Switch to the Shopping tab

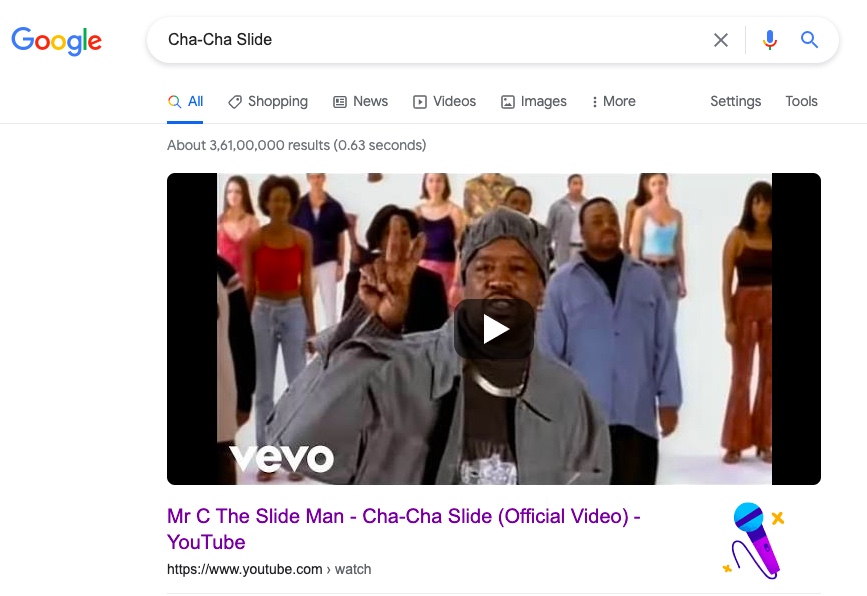(268, 102)
